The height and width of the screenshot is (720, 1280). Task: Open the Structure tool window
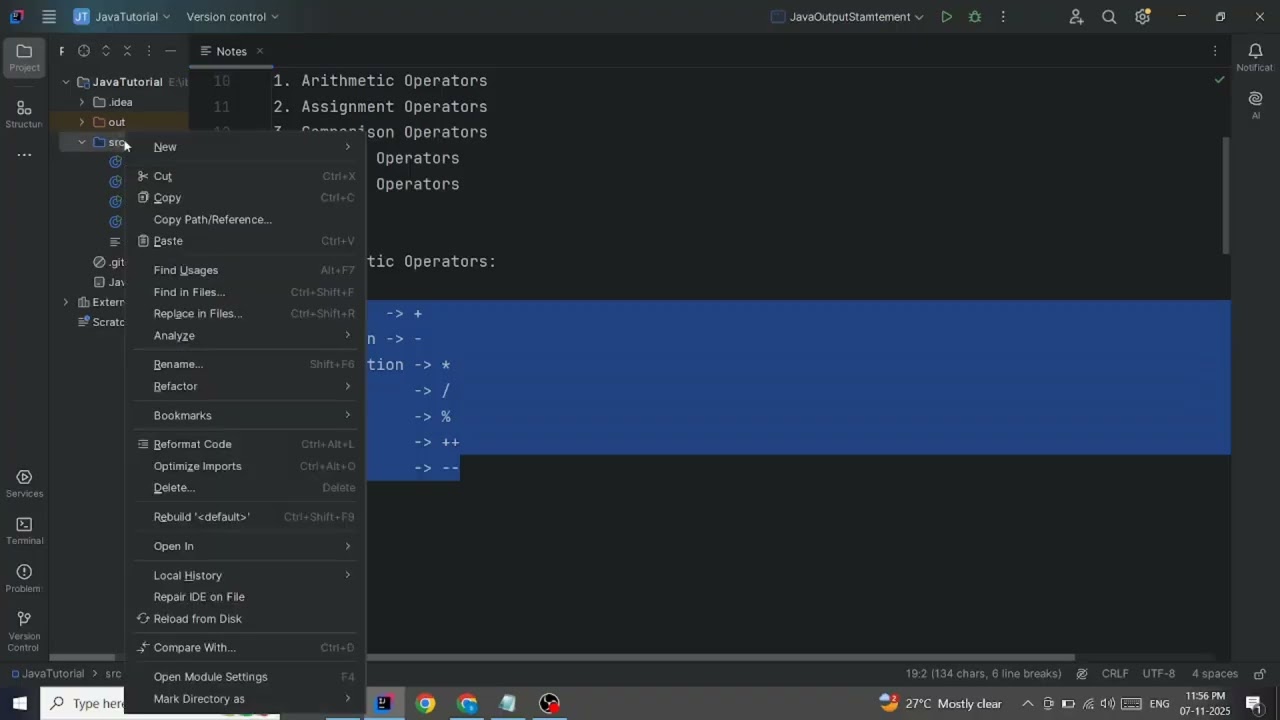click(x=24, y=114)
